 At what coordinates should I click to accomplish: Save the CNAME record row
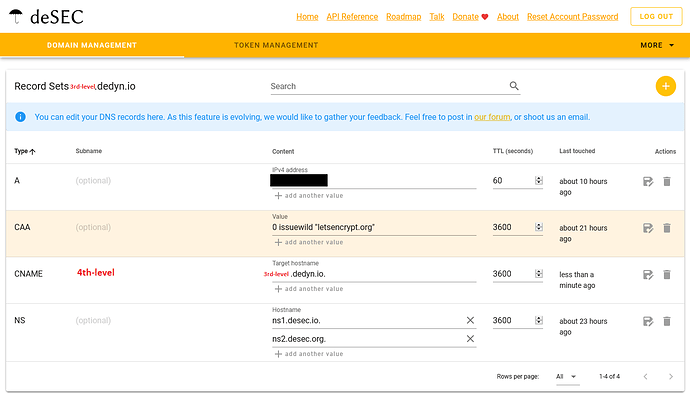[648, 275]
